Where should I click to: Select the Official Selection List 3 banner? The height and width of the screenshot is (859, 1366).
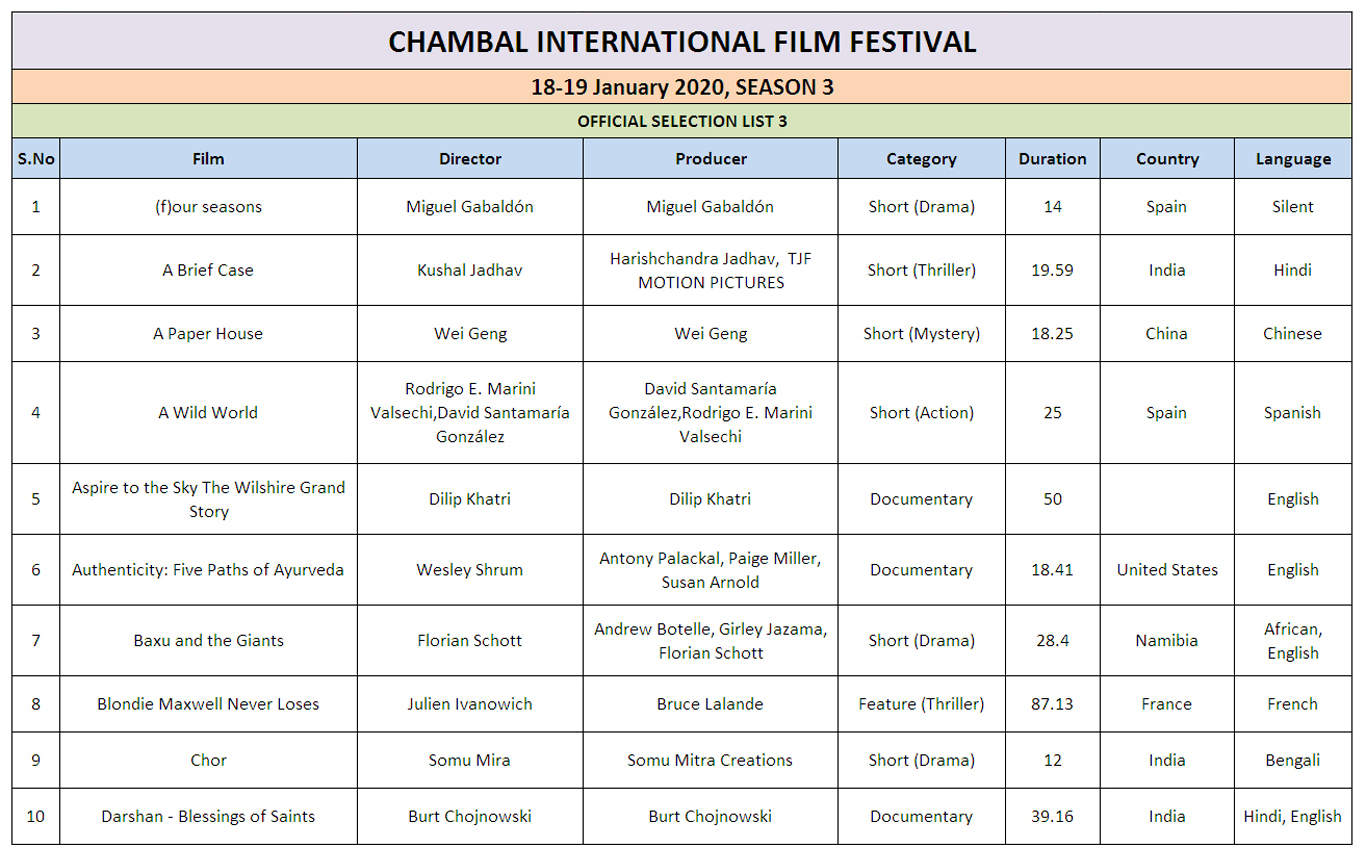pyautogui.click(x=682, y=121)
